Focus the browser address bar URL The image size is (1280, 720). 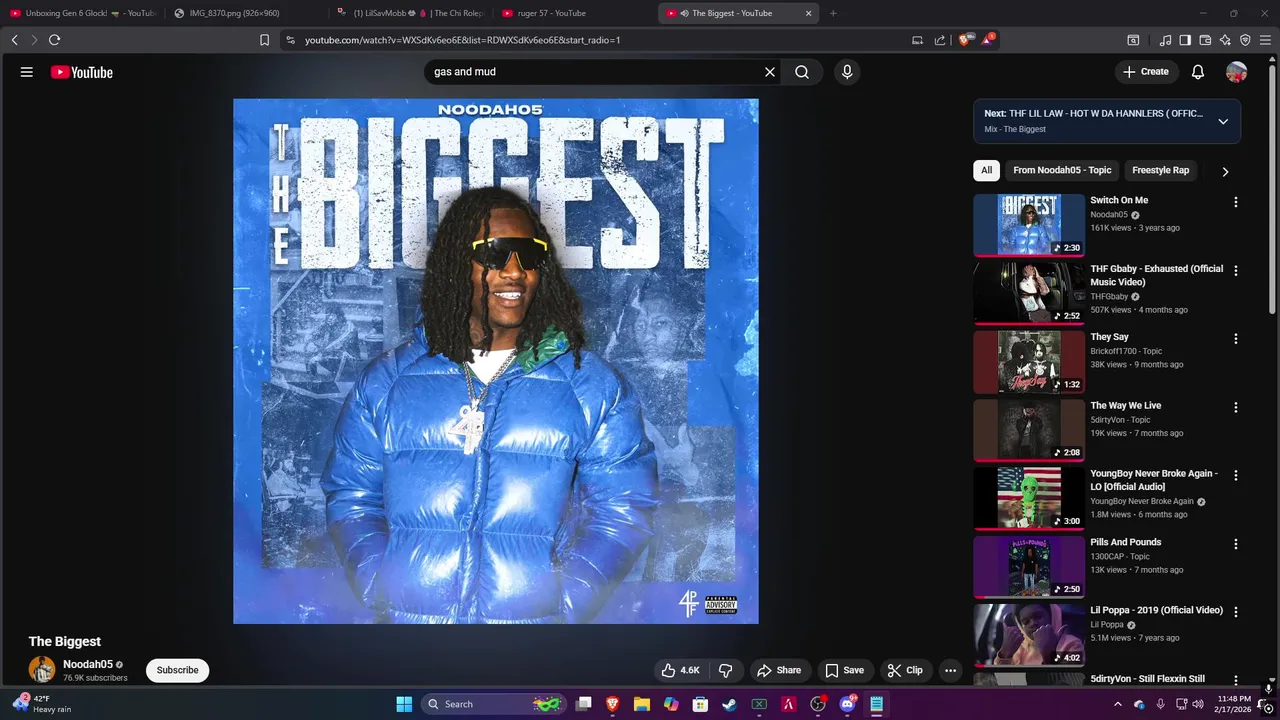click(x=462, y=40)
